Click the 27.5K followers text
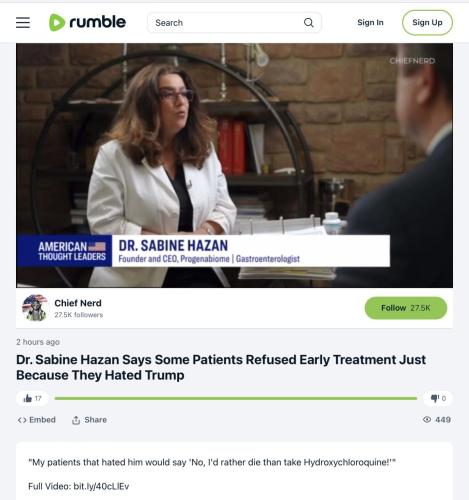Image resolution: width=469 pixels, height=500 pixels. [x=79, y=315]
